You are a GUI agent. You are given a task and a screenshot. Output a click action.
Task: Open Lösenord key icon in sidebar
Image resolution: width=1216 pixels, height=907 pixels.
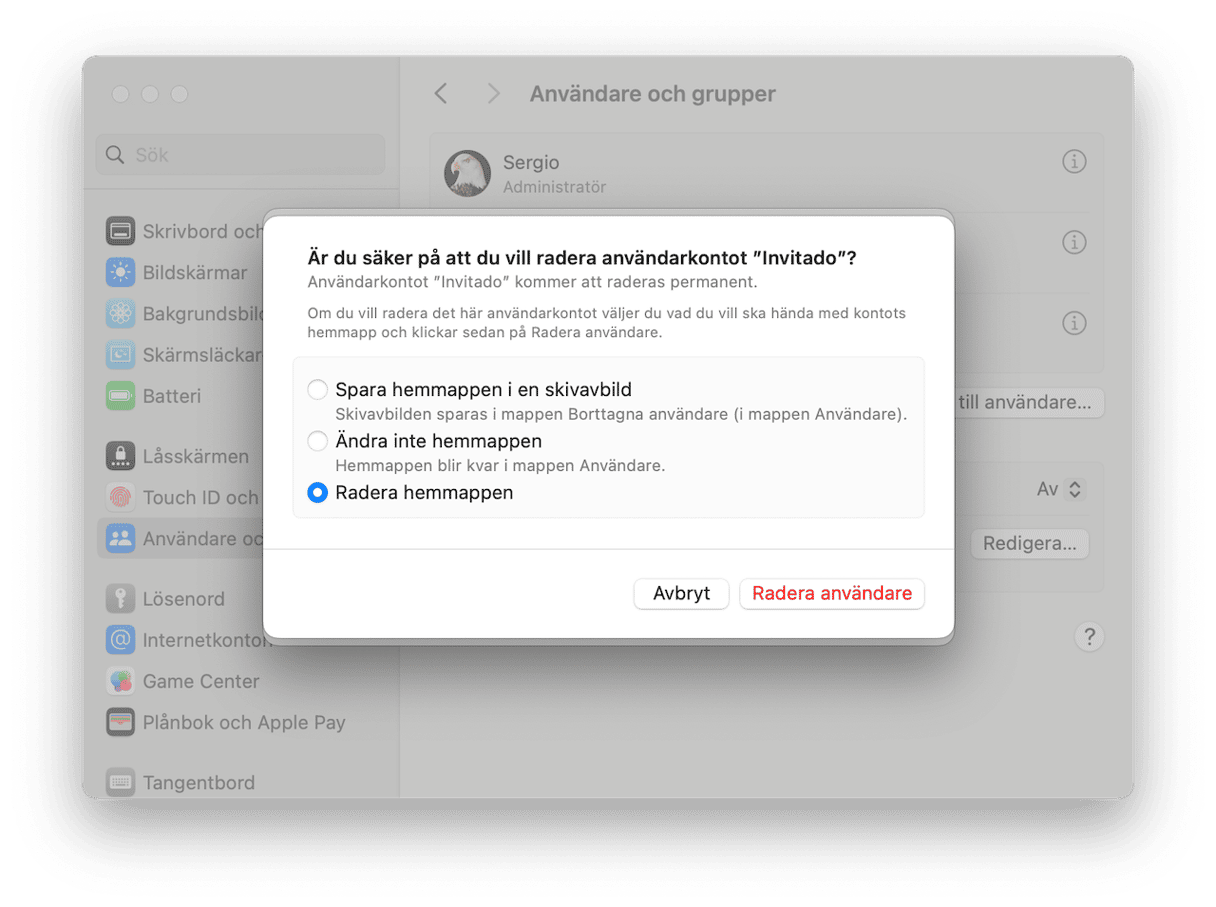(x=121, y=599)
